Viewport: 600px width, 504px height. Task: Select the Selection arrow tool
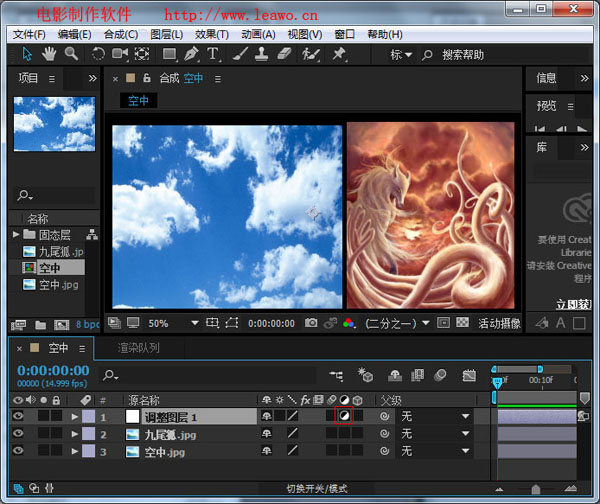[26, 54]
